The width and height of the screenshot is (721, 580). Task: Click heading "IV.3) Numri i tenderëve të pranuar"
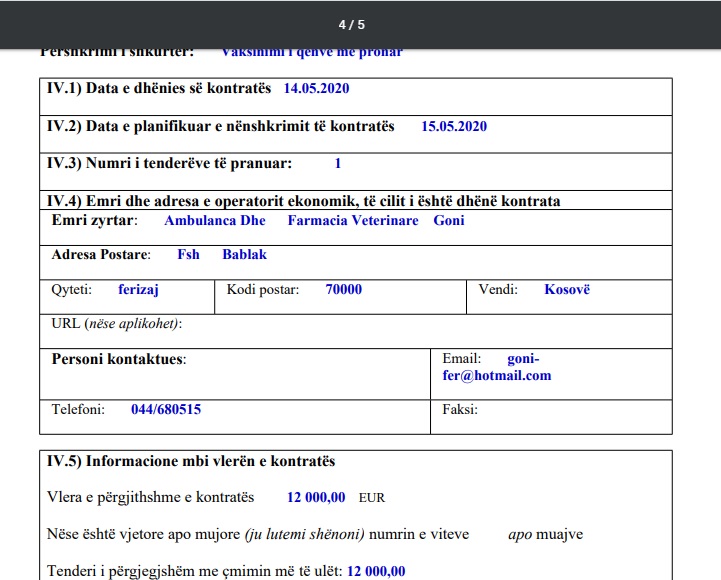pos(169,163)
